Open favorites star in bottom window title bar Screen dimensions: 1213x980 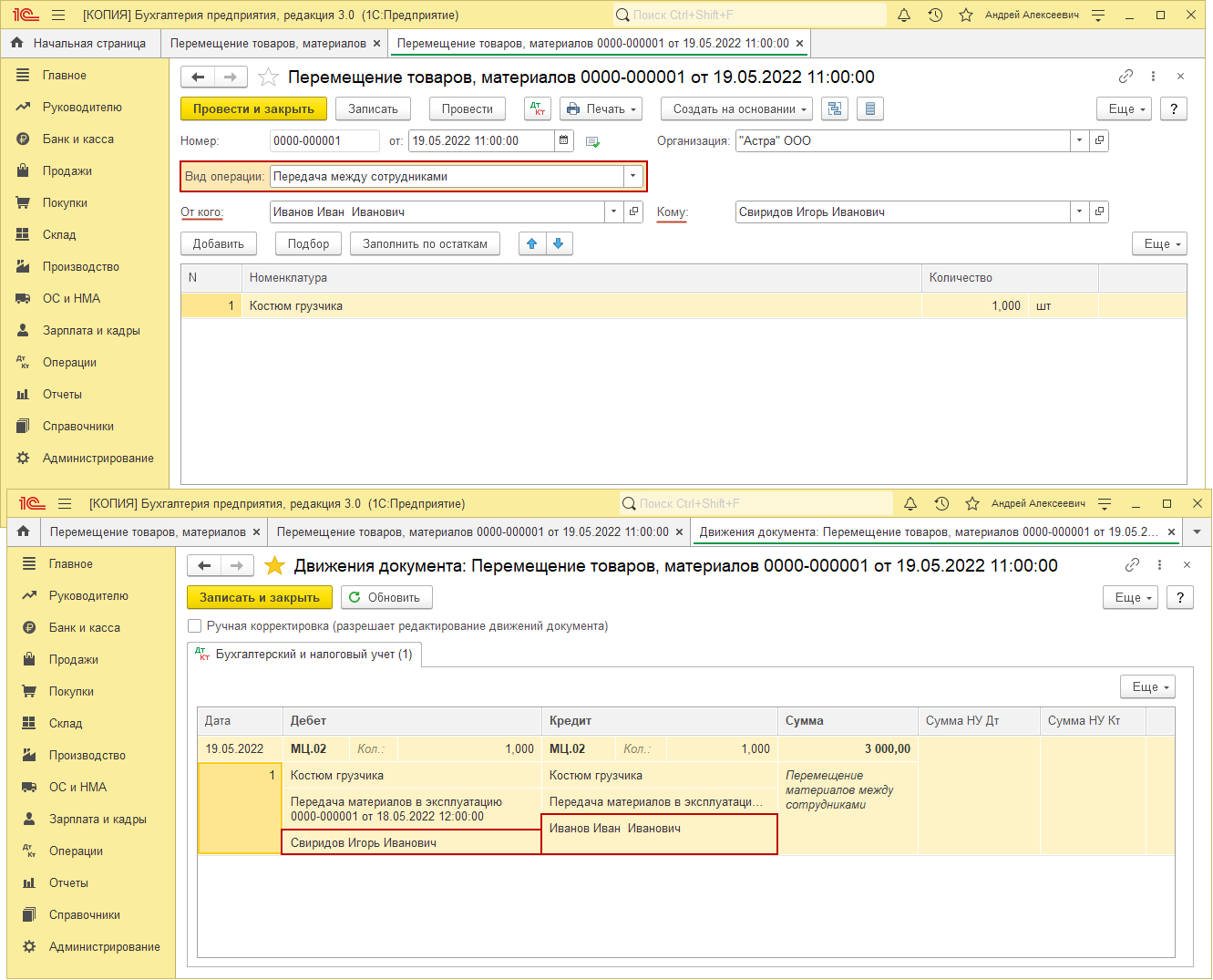(x=972, y=503)
